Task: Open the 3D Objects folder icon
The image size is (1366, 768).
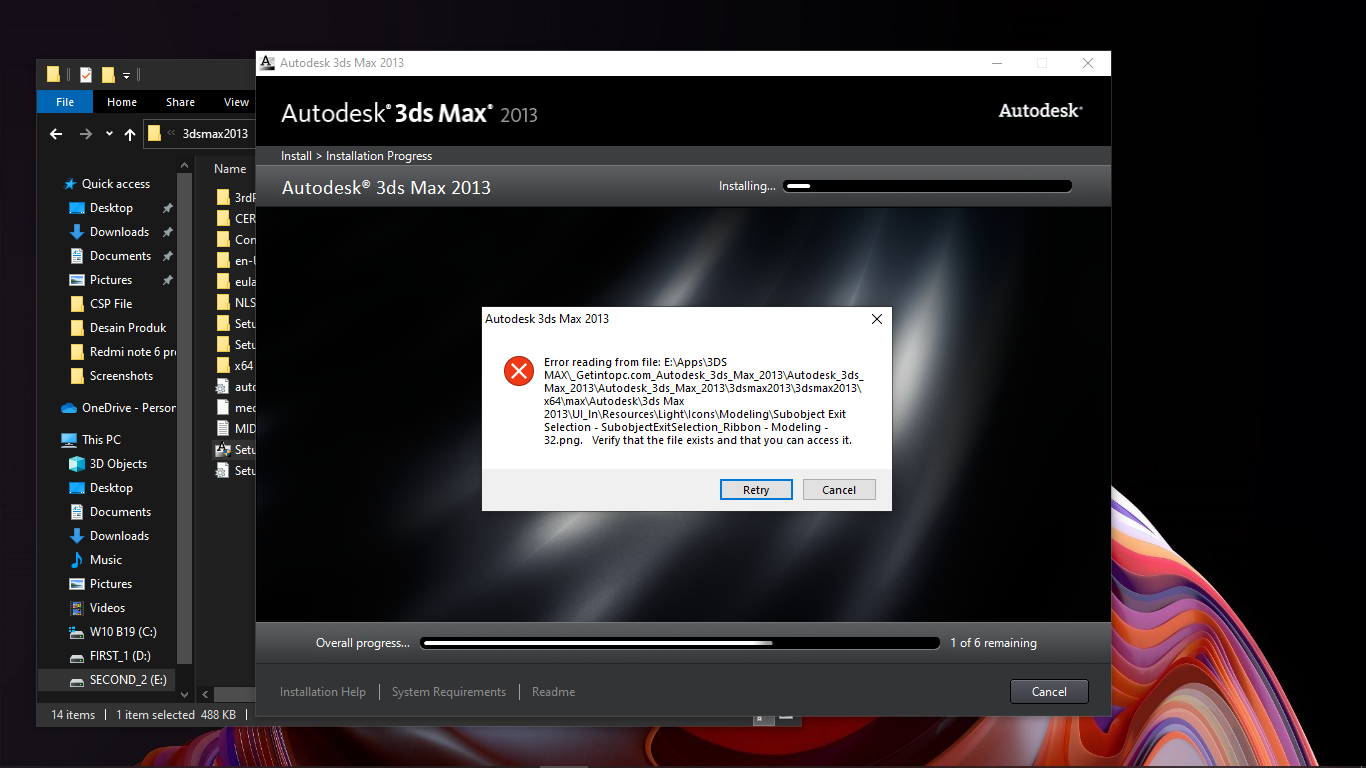Action: pyautogui.click(x=77, y=464)
